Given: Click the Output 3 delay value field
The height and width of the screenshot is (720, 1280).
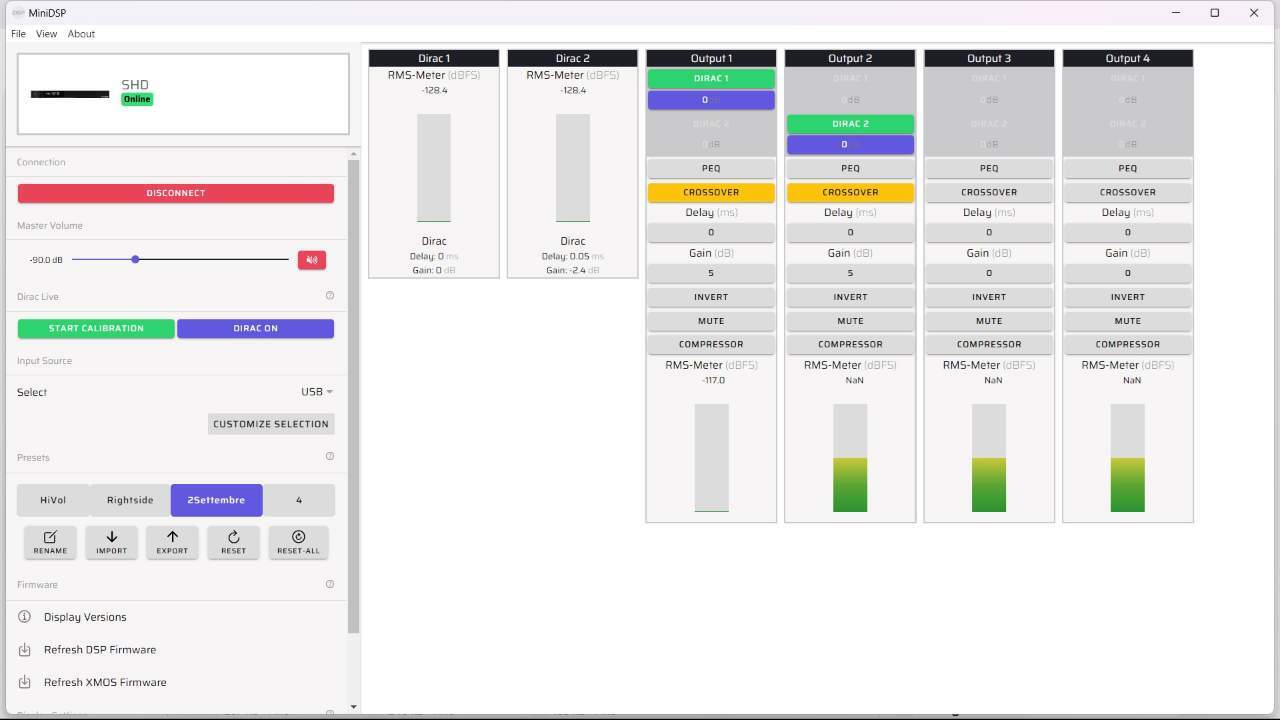Looking at the screenshot, I should point(989,232).
